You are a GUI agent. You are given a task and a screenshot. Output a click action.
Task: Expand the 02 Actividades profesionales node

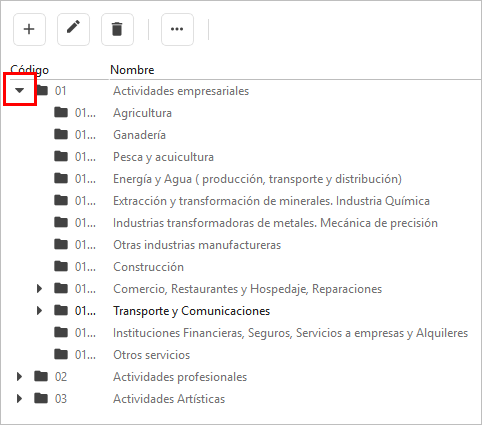pos(19,377)
